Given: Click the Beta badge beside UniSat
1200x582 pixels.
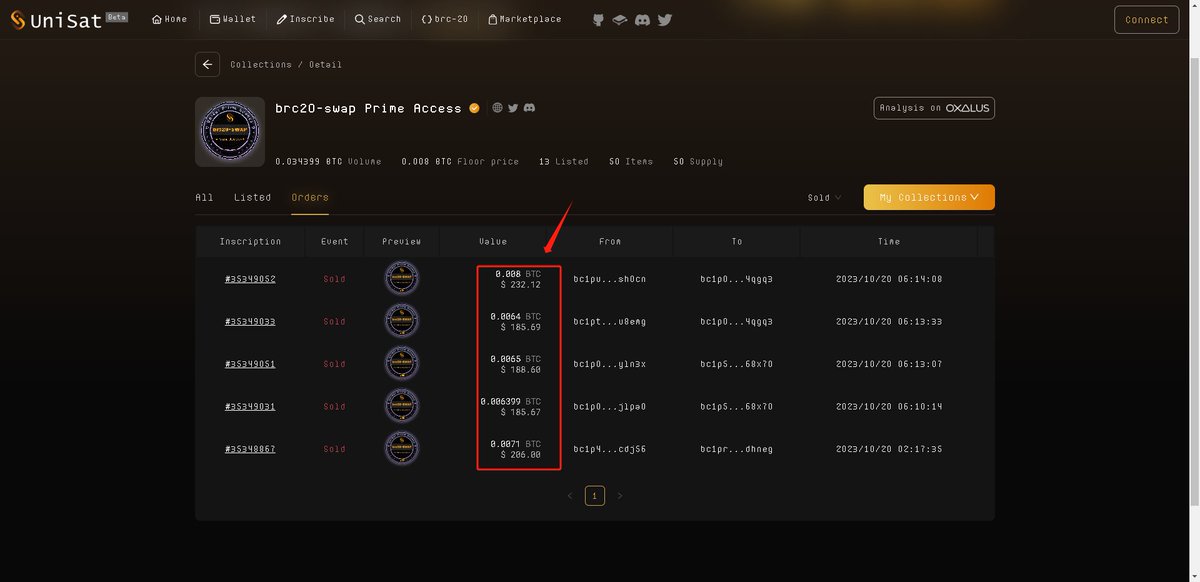Looking at the screenshot, I should point(117,17).
